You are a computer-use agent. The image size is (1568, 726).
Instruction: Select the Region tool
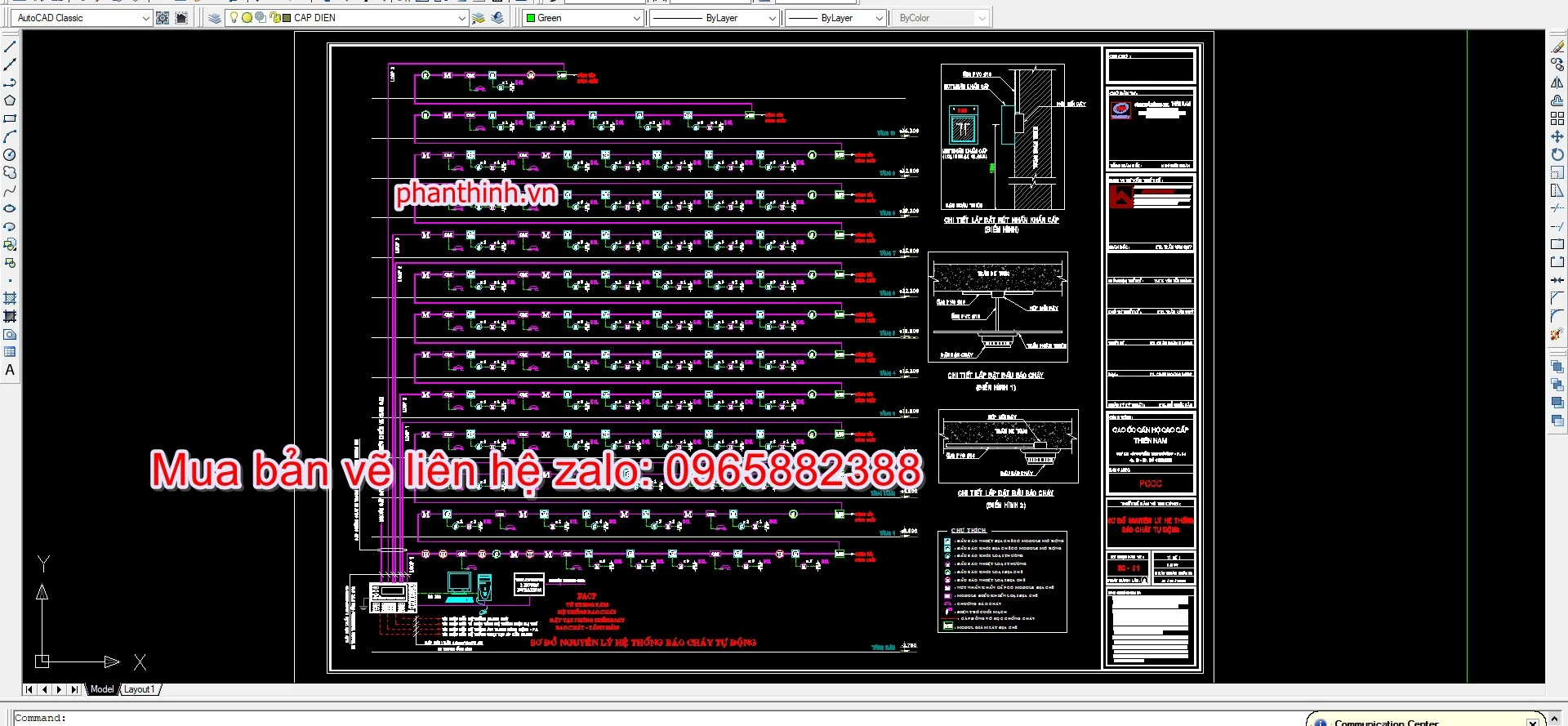(10, 334)
